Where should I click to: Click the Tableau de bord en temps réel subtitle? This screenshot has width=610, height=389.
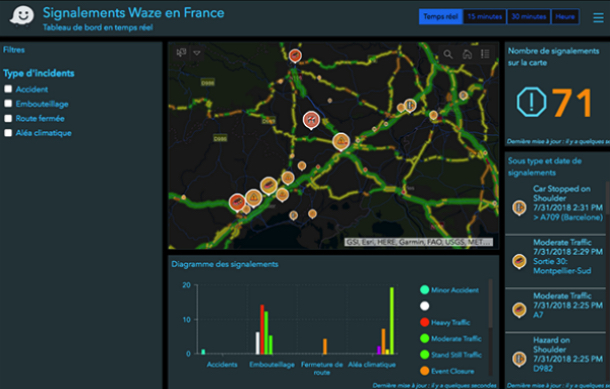[98, 27]
